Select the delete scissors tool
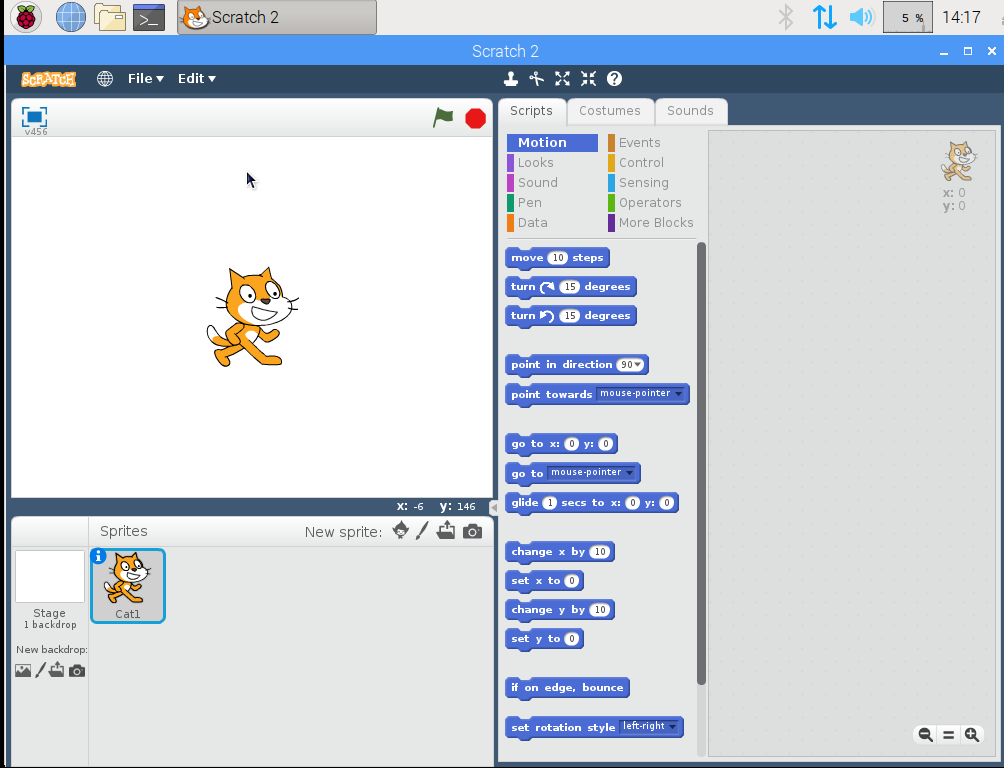1004x768 pixels. pos(536,78)
